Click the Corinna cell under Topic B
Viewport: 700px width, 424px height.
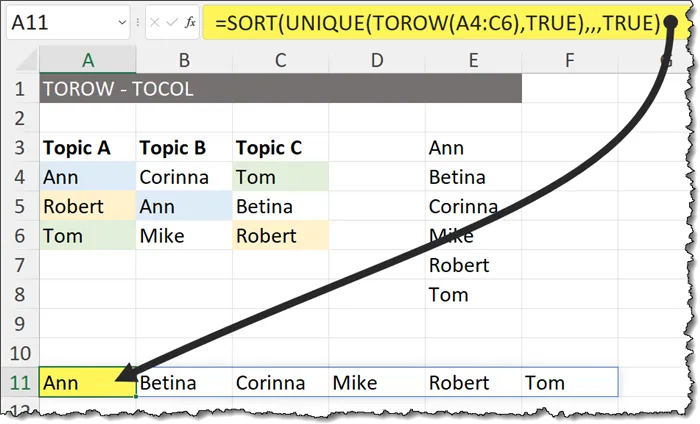(x=184, y=178)
